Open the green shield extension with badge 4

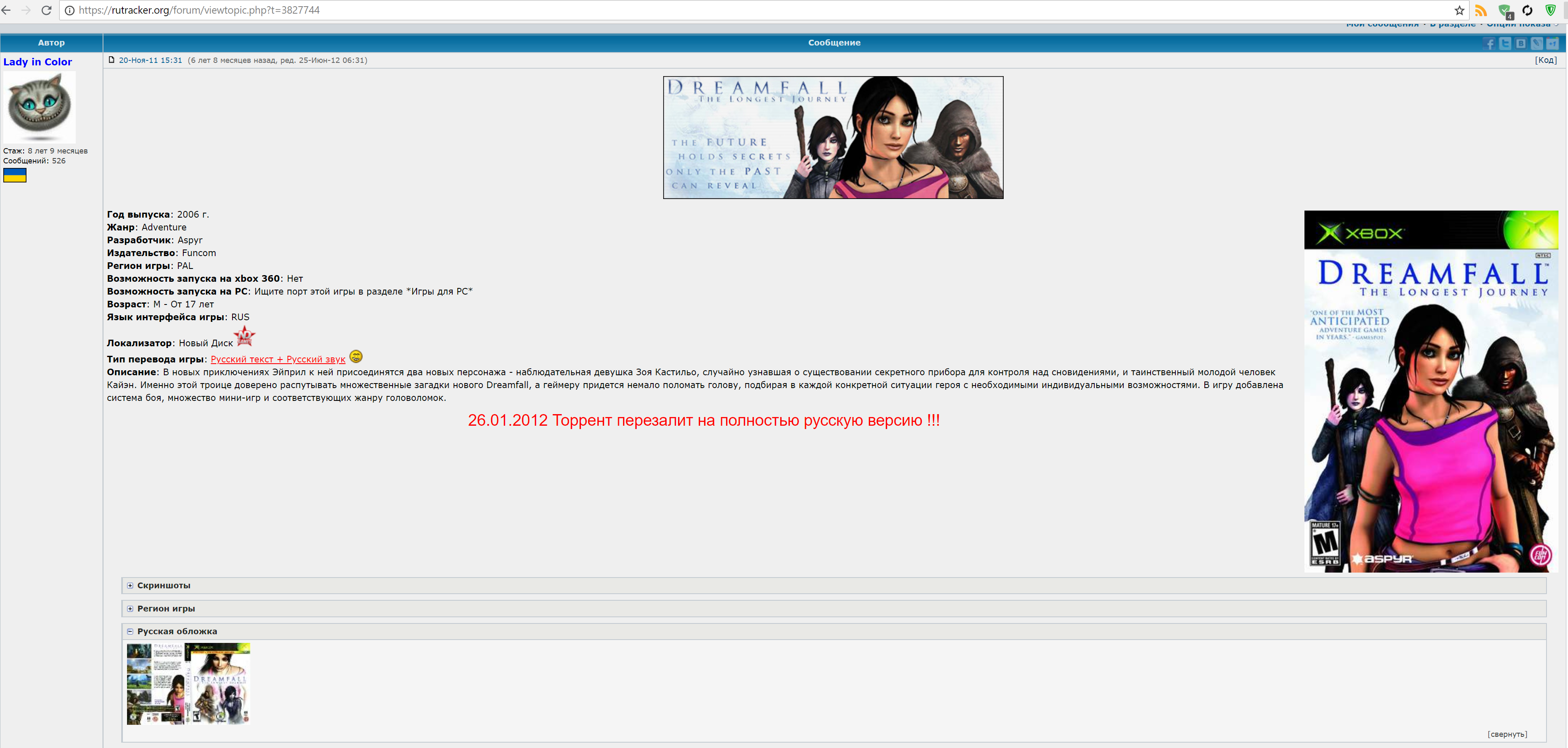point(1505,11)
